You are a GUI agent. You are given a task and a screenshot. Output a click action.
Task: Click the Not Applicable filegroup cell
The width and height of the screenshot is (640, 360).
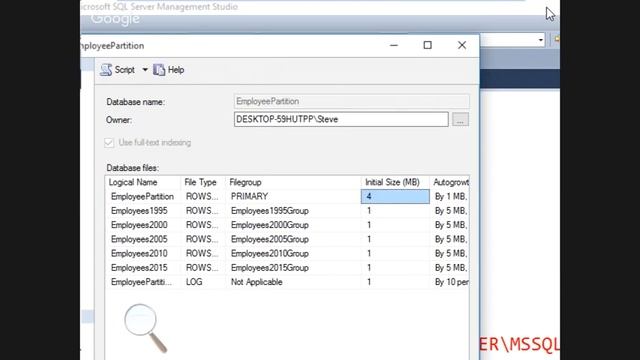click(293, 282)
